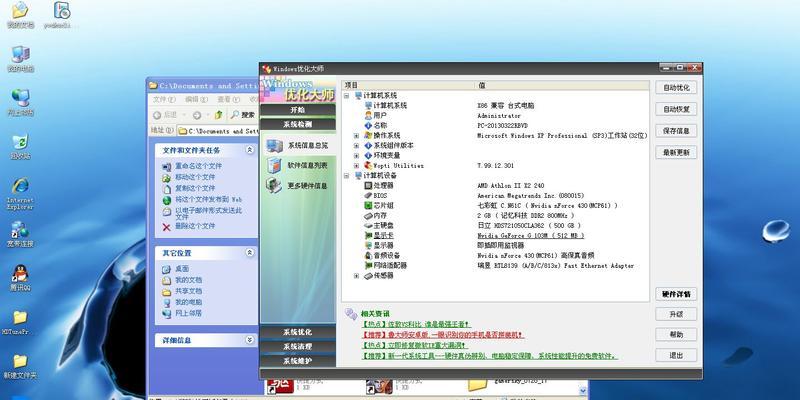The width and height of the screenshot is (800, 400).
Task: Open 系统信息总览 in the sidebar
Action: [x=297, y=146]
